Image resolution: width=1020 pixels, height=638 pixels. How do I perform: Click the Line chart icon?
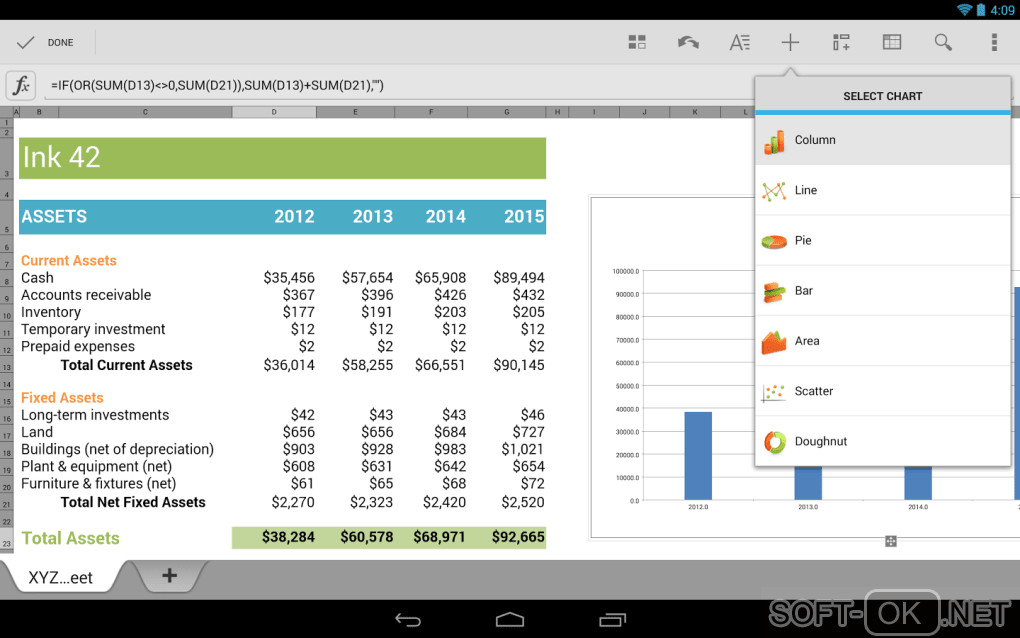coord(774,191)
